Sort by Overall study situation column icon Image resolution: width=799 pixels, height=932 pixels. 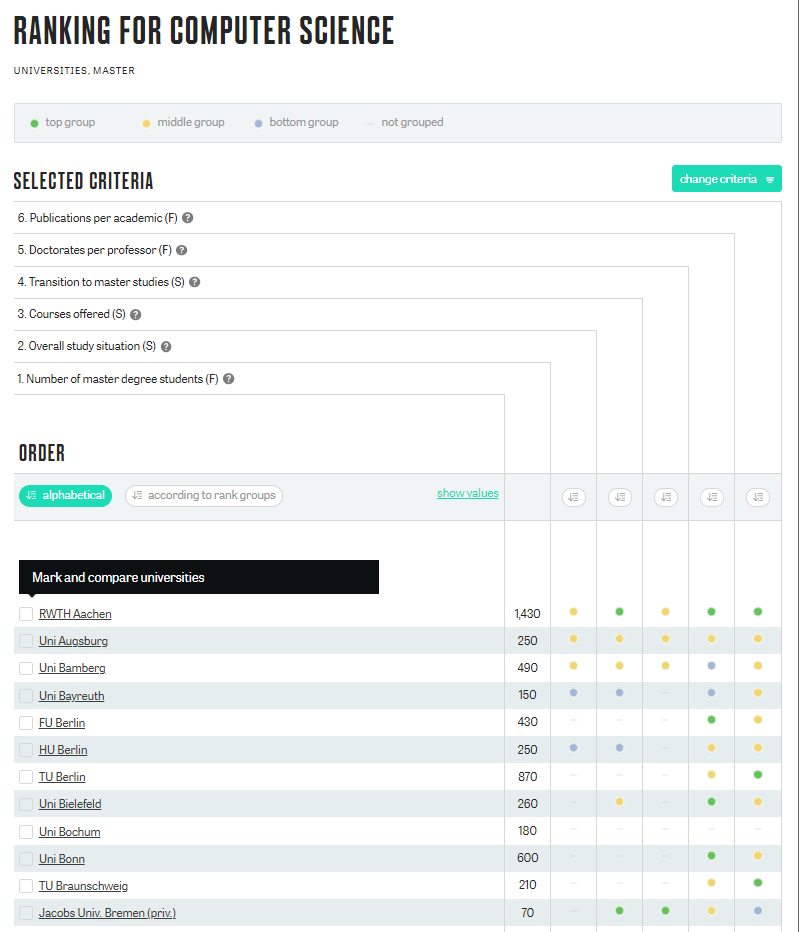tap(574, 497)
